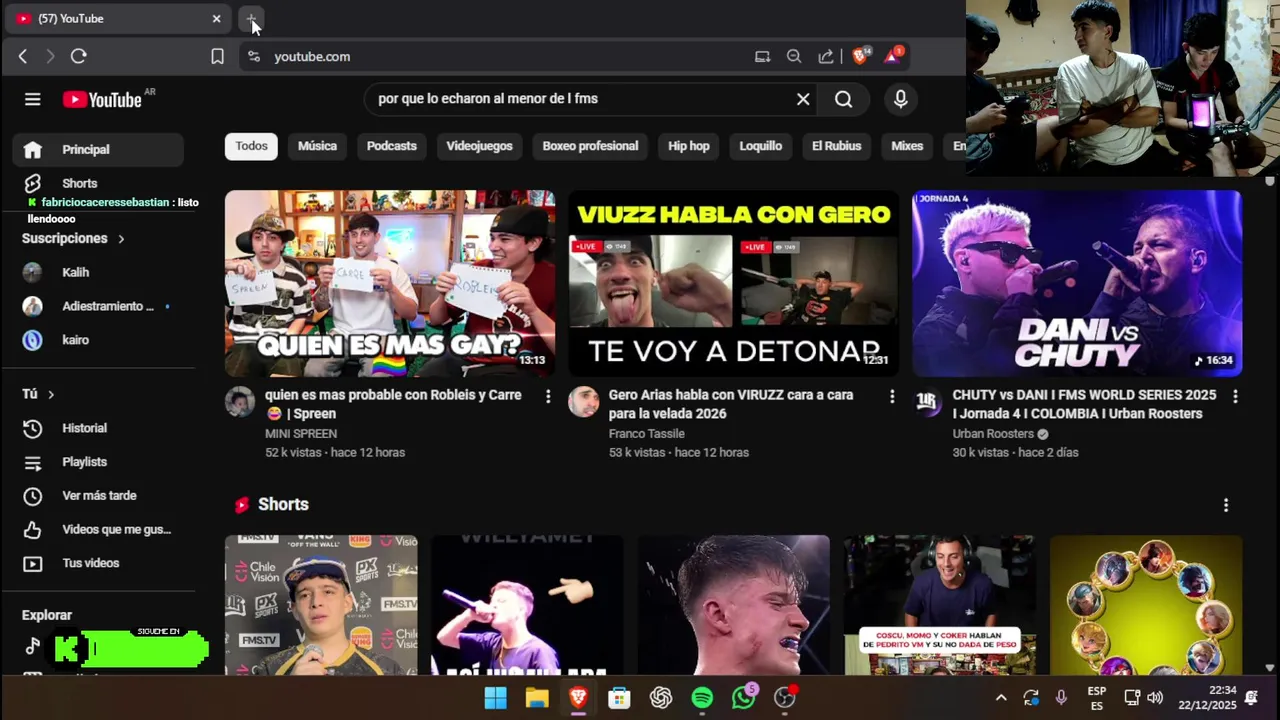Open the zoom magnifier in address bar
This screenshot has width=1280, height=720.
(x=794, y=57)
